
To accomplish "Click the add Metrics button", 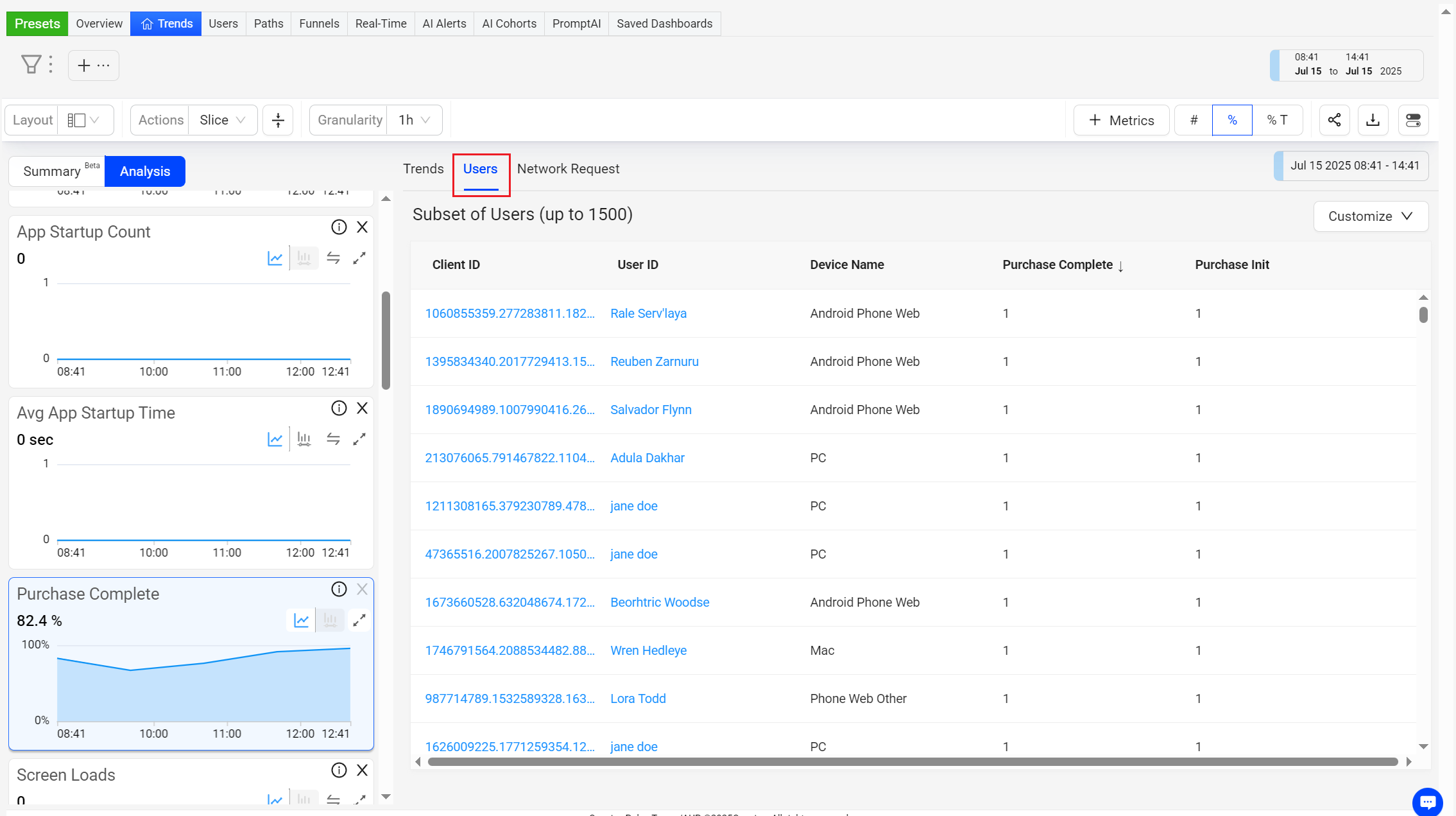I will tap(1121, 120).
